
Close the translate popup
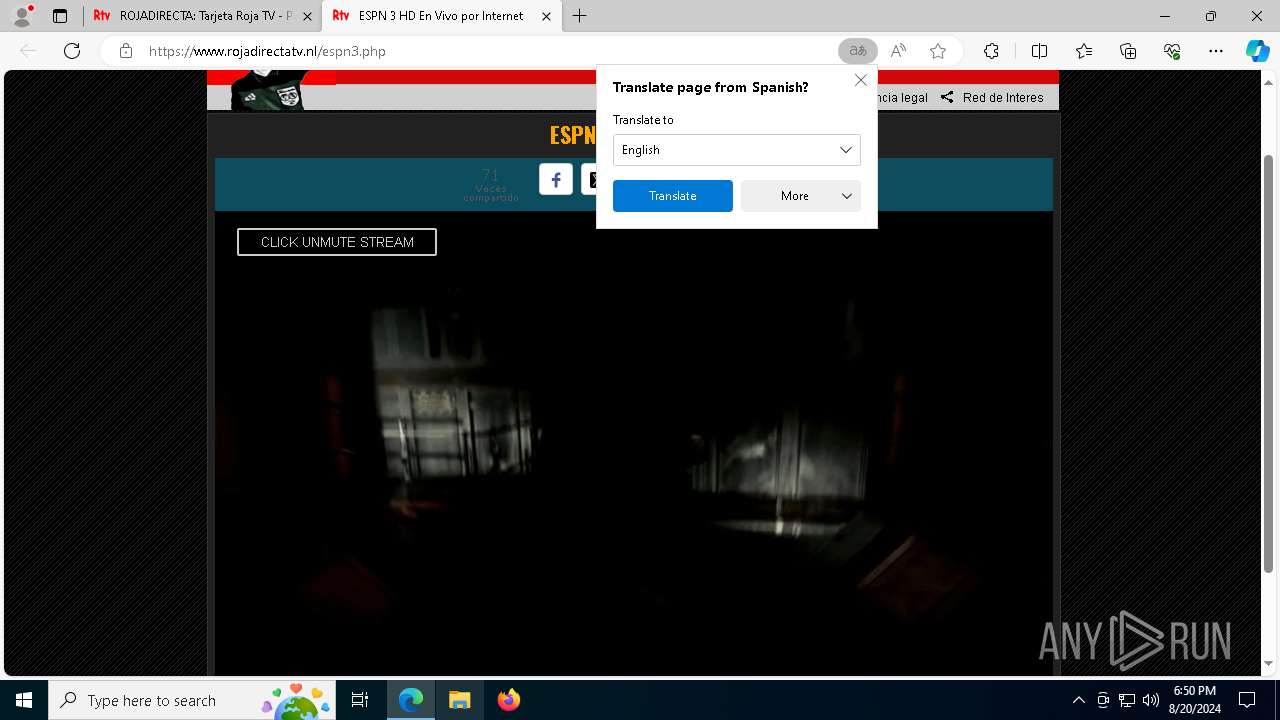860,80
